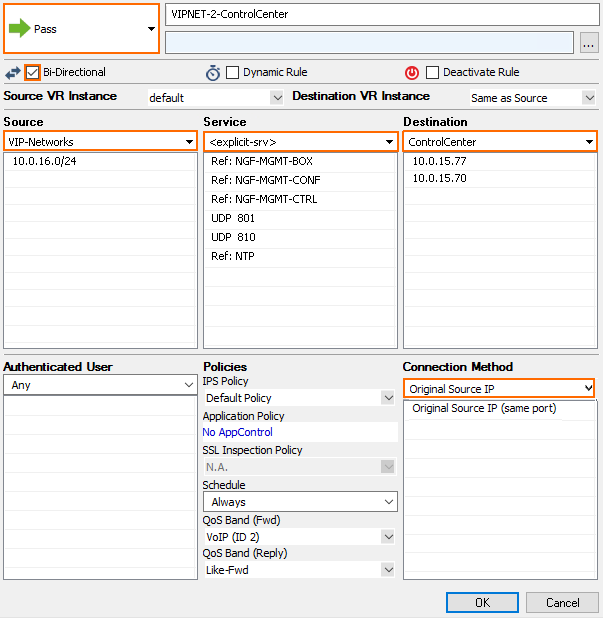Viewport: 603px width, 618px height.
Task: Select source entry 10.0.16.0/24
Action: pyautogui.click(x=100, y=161)
